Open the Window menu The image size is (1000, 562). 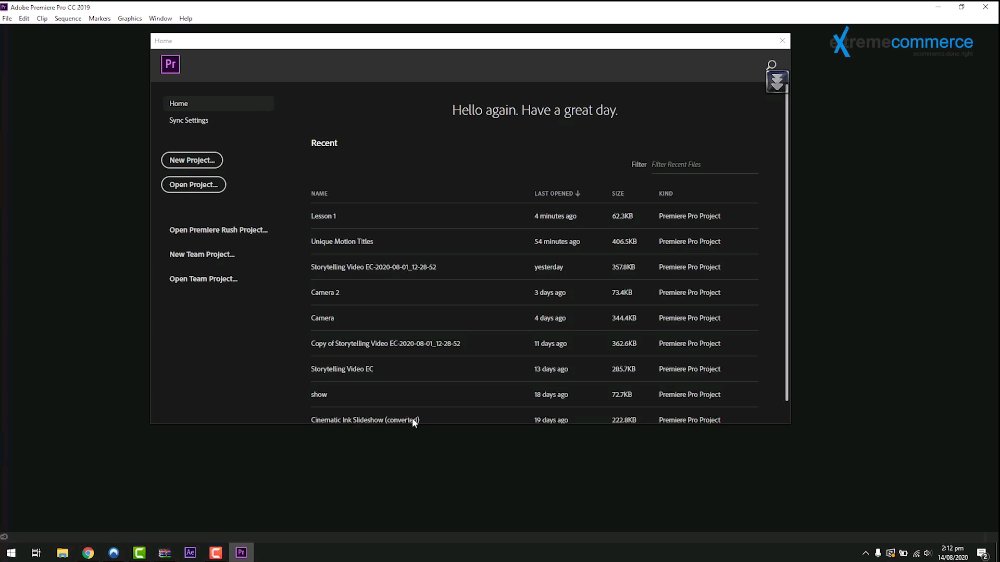[160, 18]
